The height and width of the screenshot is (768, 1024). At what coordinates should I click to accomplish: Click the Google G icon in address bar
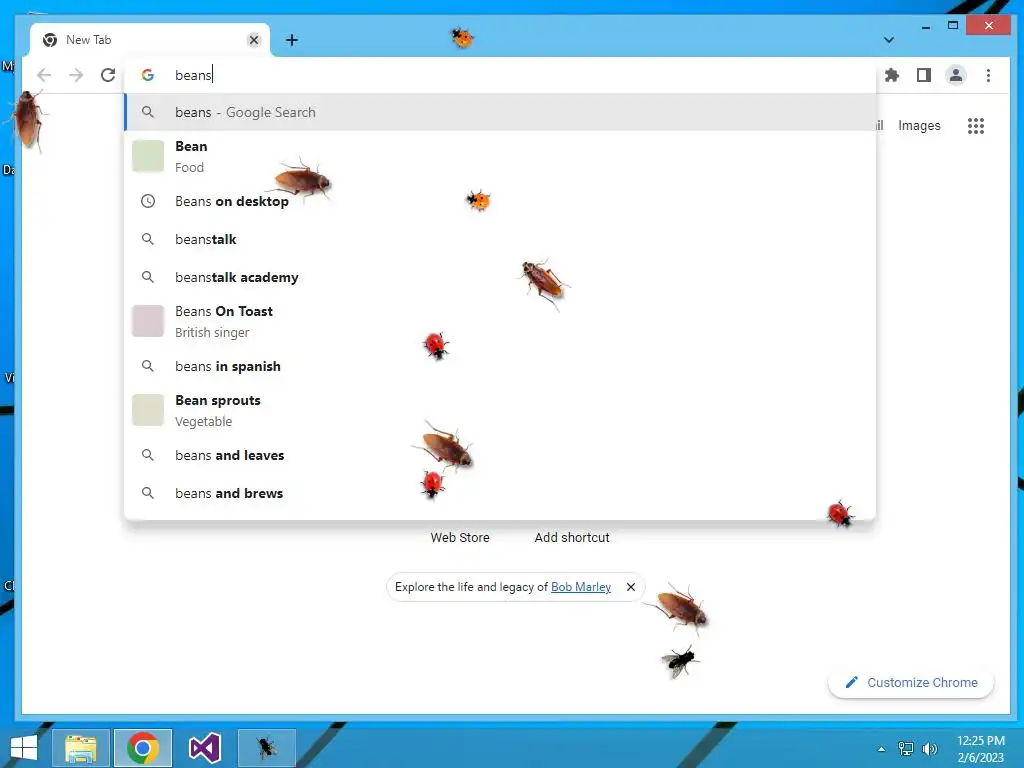[x=148, y=75]
